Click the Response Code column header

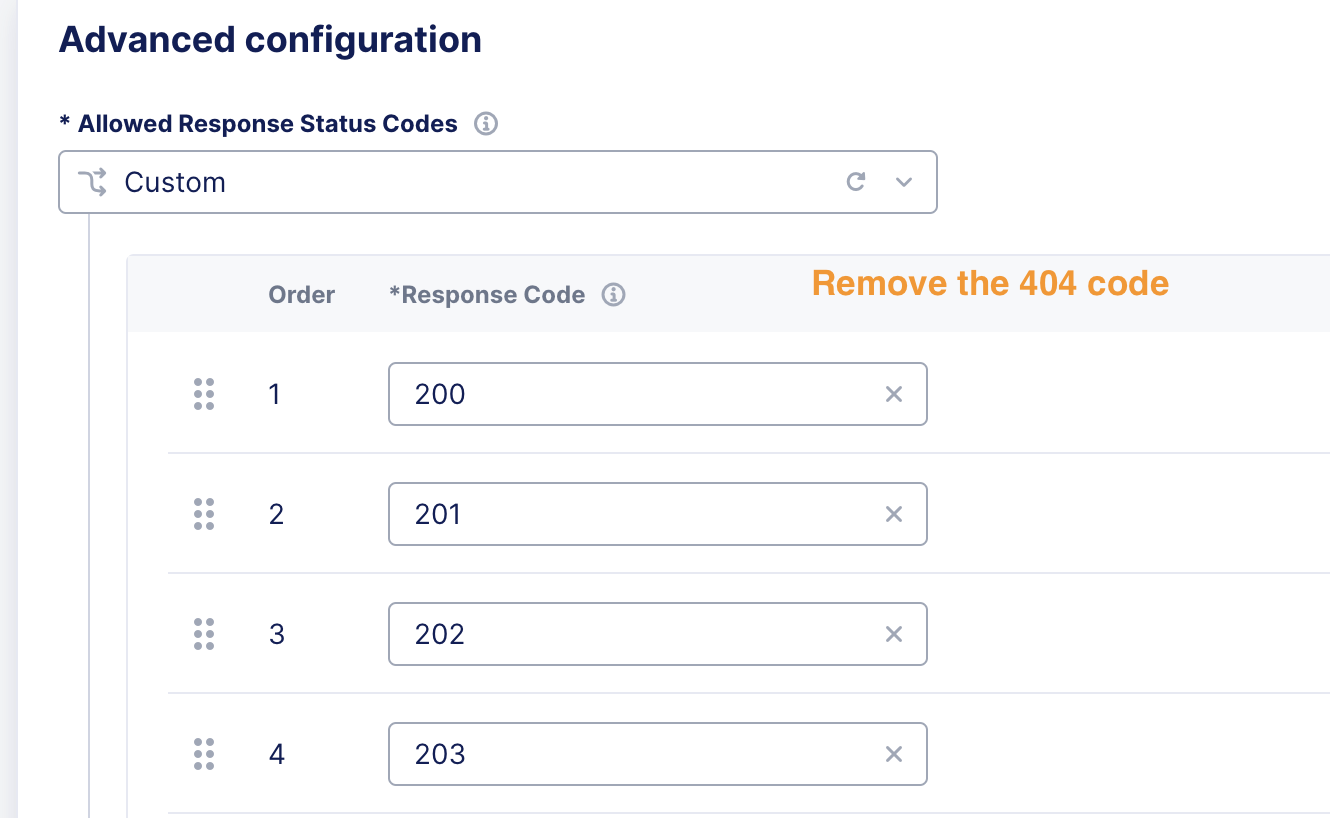(488, 294)
